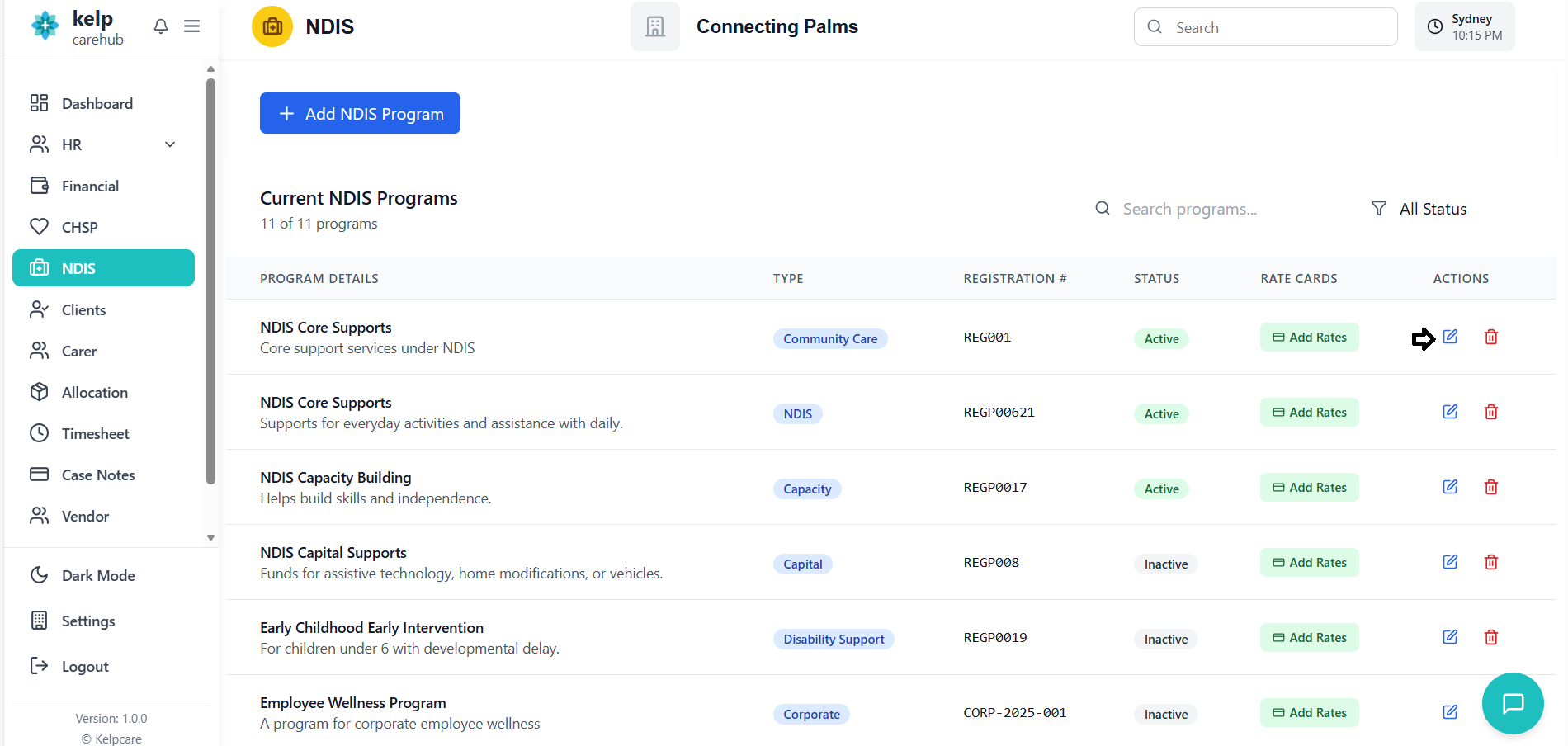The image size is (1568, 746).
Task: Toggle the hamburger sidebar menu
Action: click(x=191, y=26)
